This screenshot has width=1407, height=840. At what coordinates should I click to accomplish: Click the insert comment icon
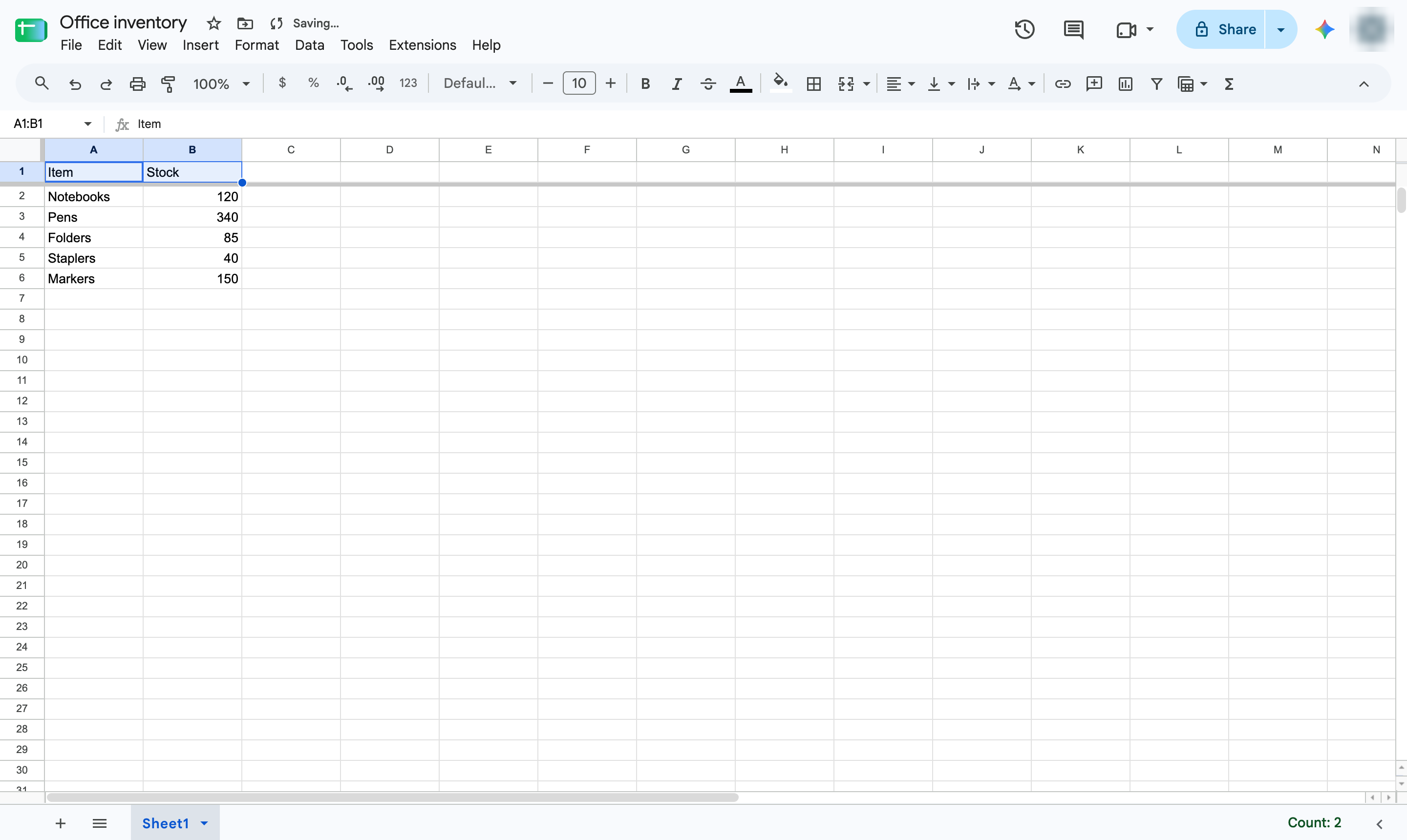(x=1094, y=84)
